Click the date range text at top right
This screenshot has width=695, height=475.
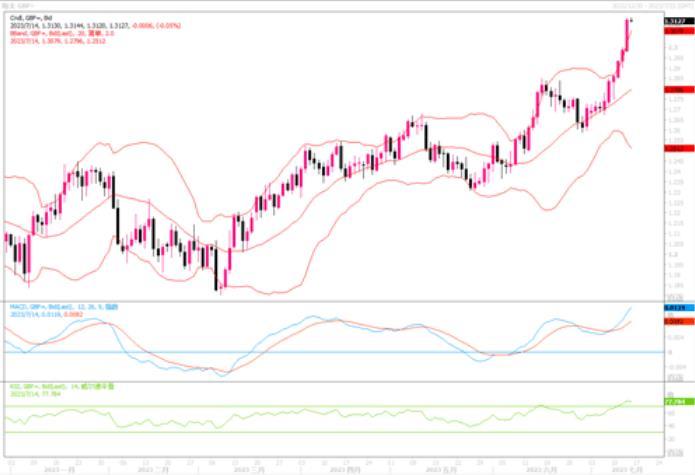[654, 4]
